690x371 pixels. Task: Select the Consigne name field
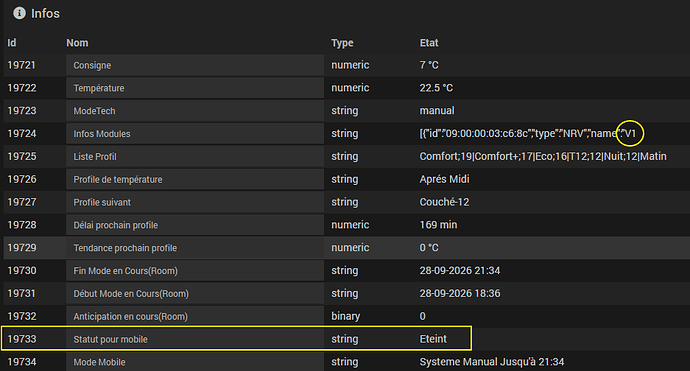click(195, 65)
